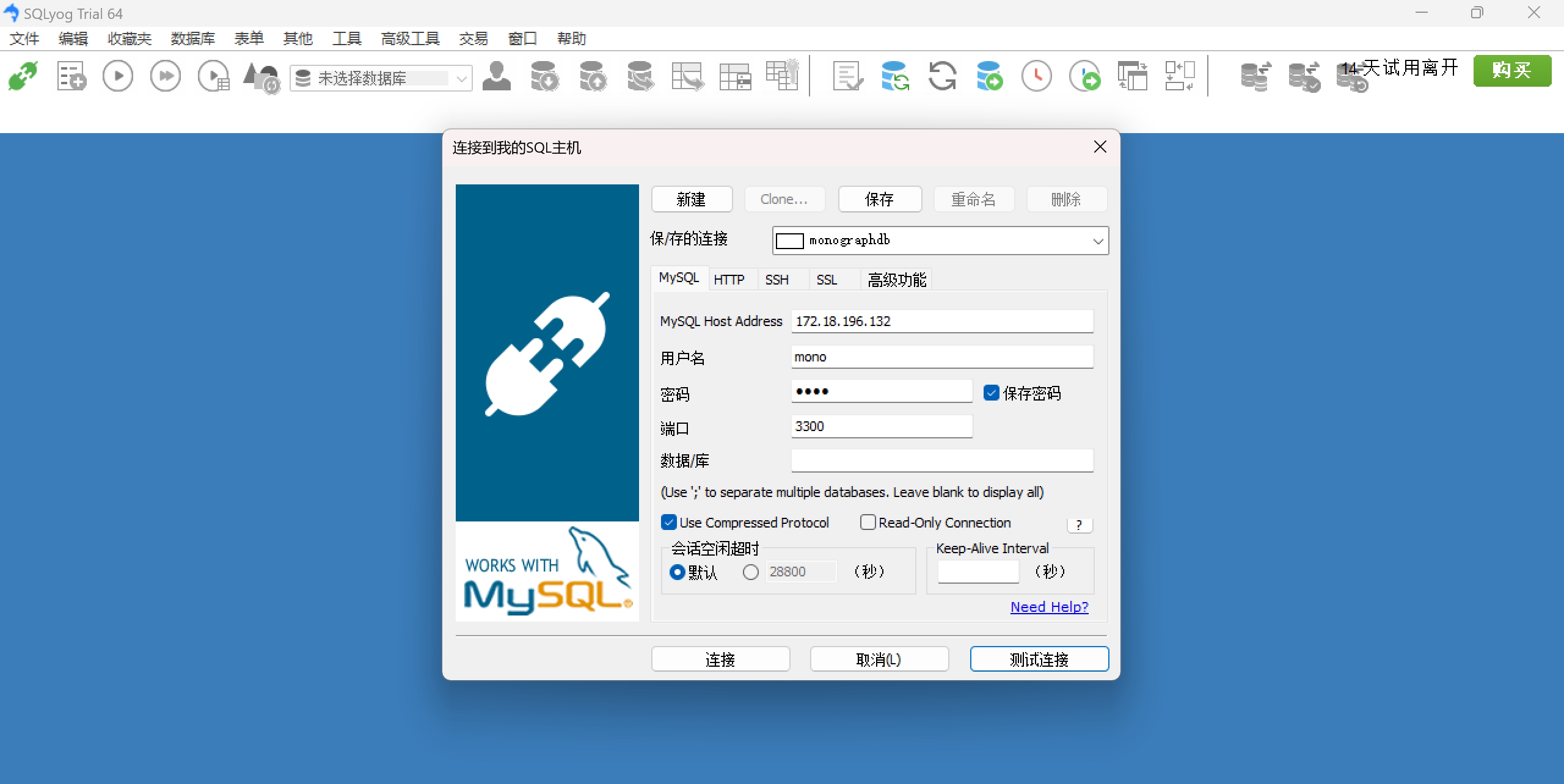Open the user manager person icon
This screenshot has width=1564, height=784.
(x=497, y=77)
